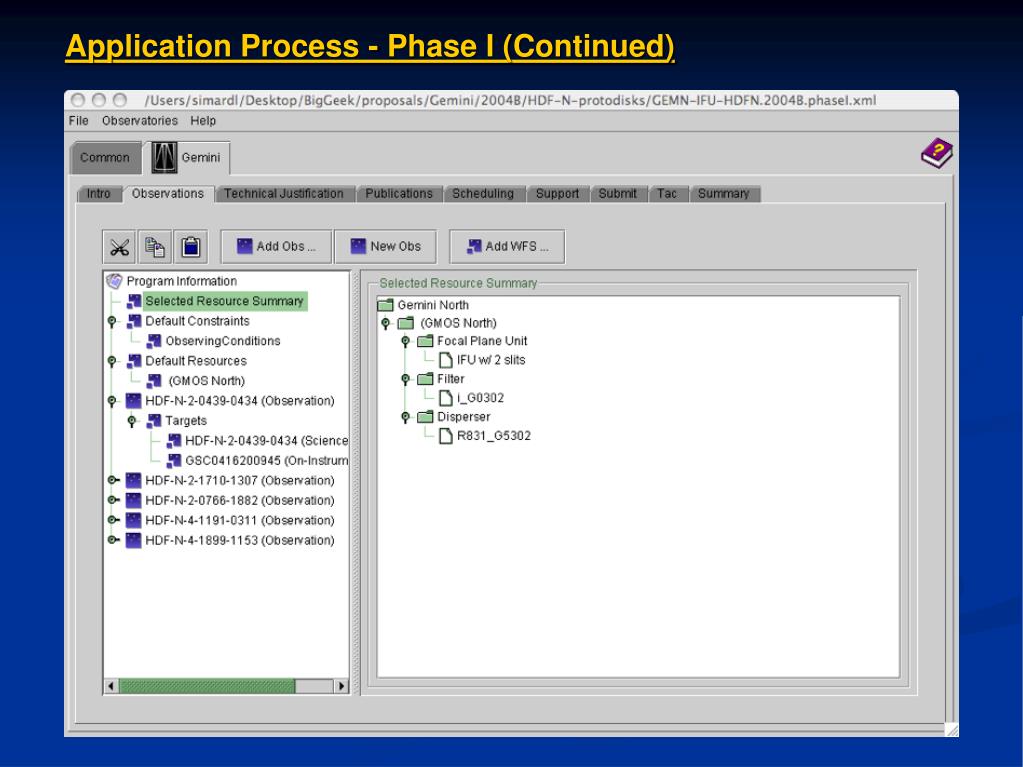Open the Tac tab
Screen dimensions: 1023x767
coord(667,194)
